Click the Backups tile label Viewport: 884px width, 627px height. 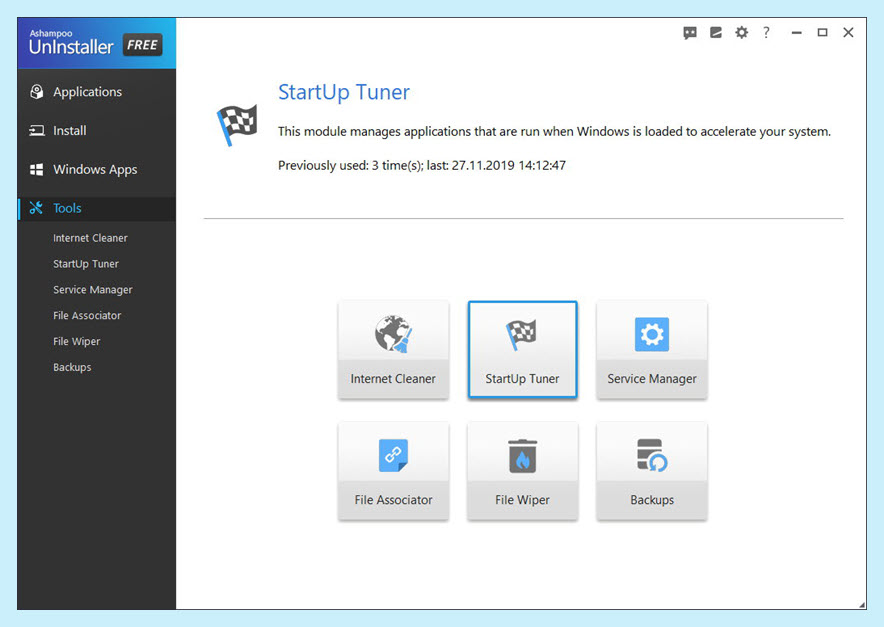click(x=652, y=500)
